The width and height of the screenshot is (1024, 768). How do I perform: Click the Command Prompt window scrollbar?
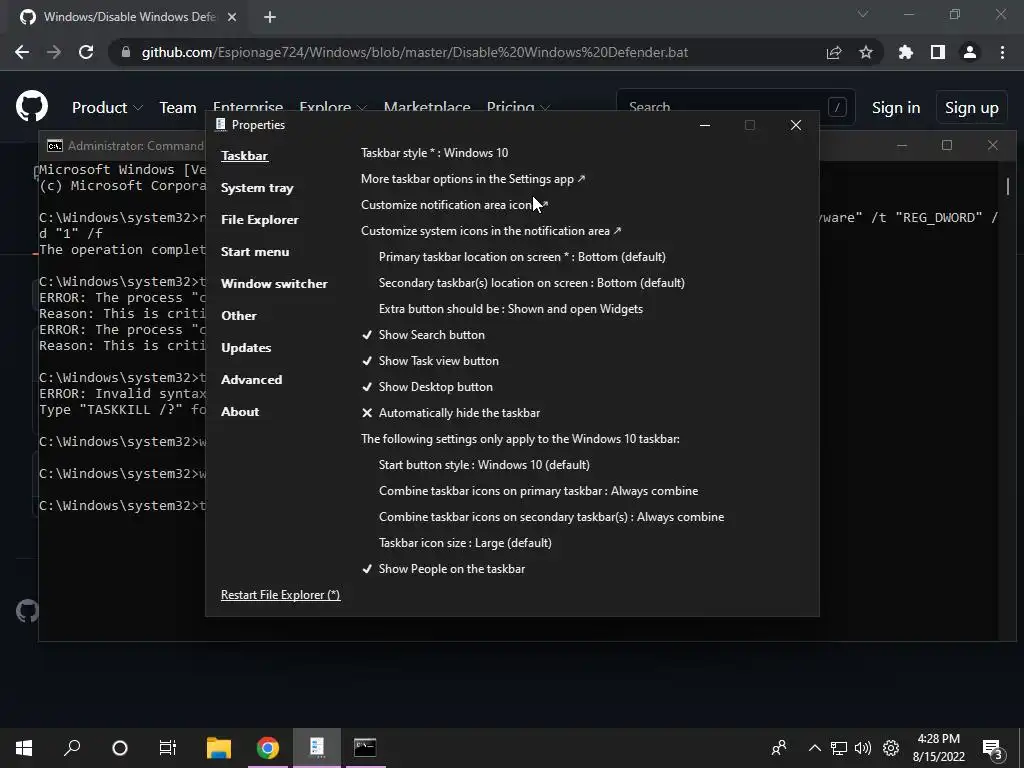coord(1008,186)
